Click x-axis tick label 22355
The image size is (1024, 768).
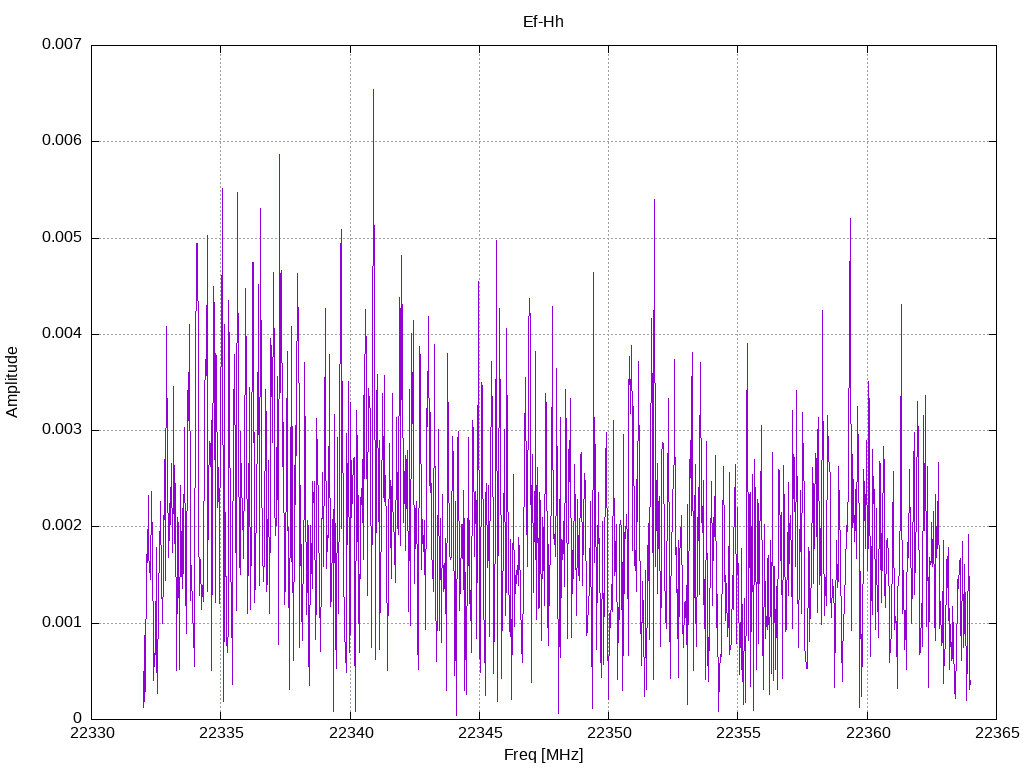[x=738, y=733]
